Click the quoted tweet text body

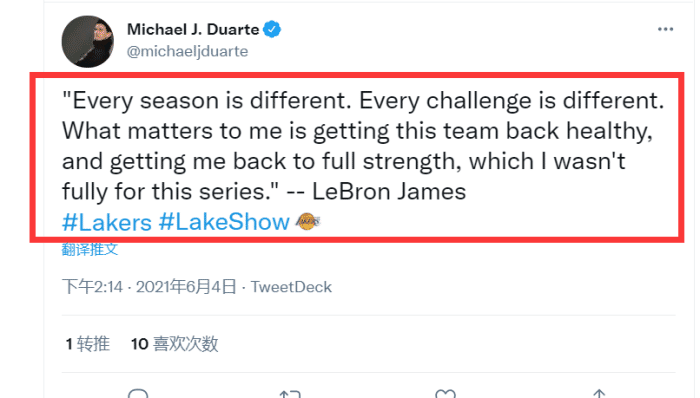pos(363,146)
